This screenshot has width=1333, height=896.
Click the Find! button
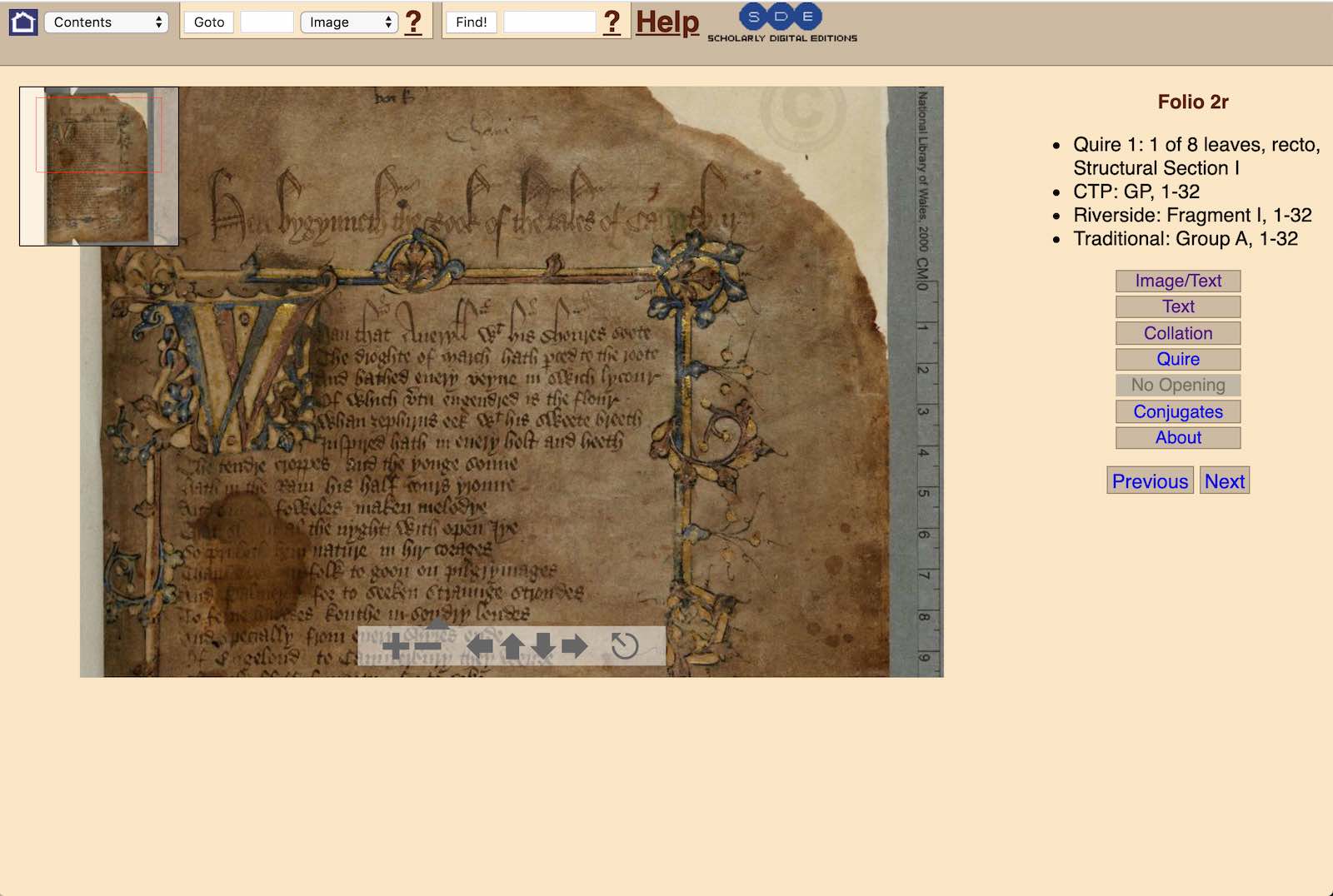(x=472, y=22)
